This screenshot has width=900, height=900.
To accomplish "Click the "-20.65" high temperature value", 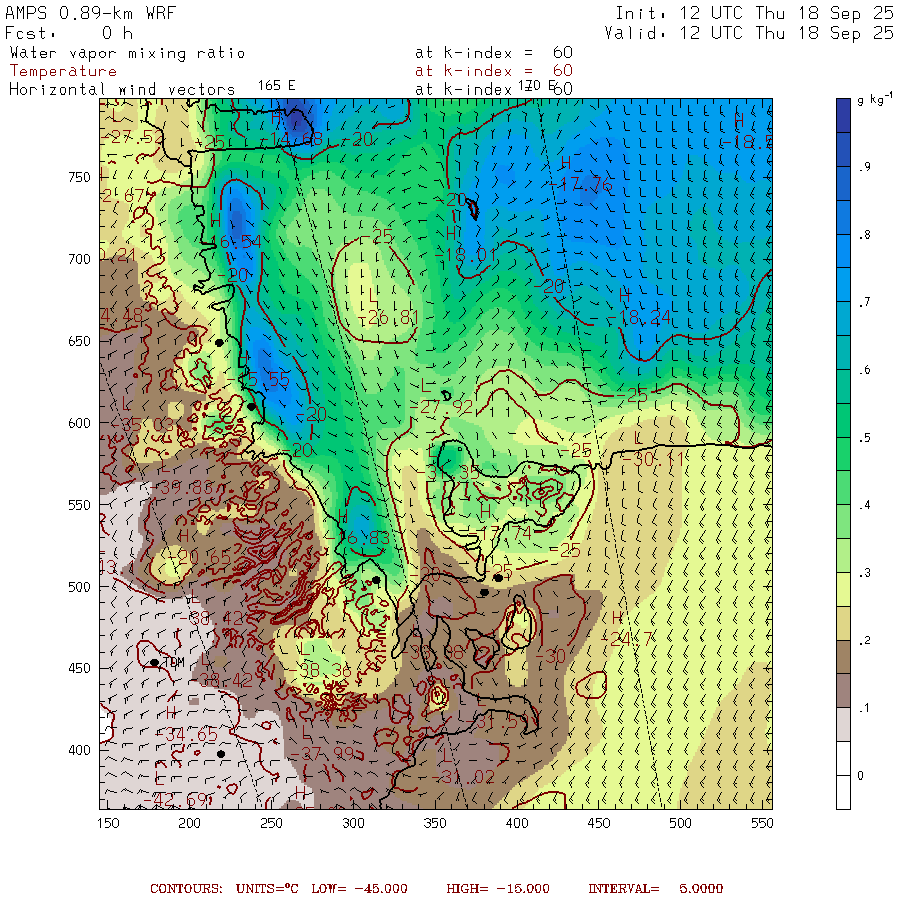I will (200, 557).
